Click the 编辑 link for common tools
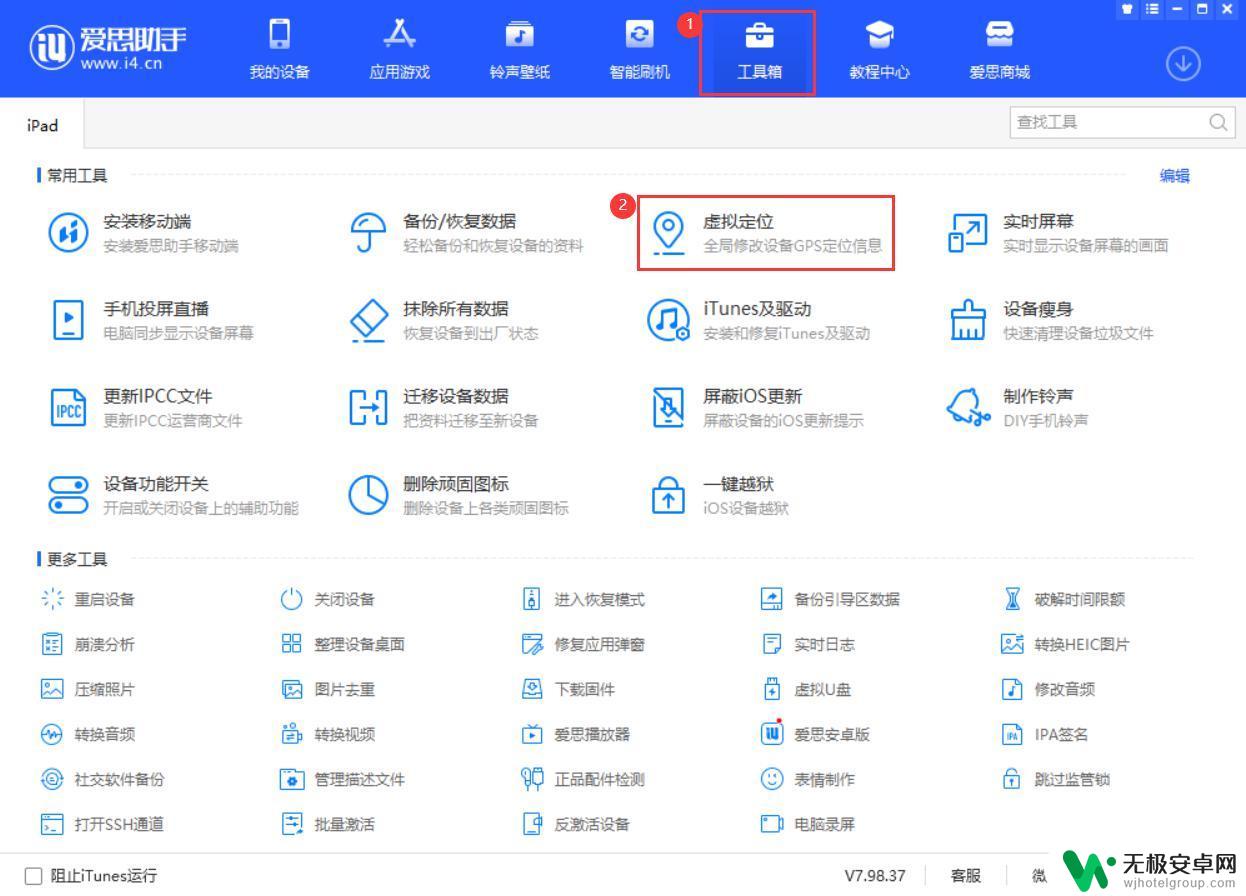Image resolution: width=1246 pixels, height=896 pixels. pyautogui.click(x=1175, y=176)
